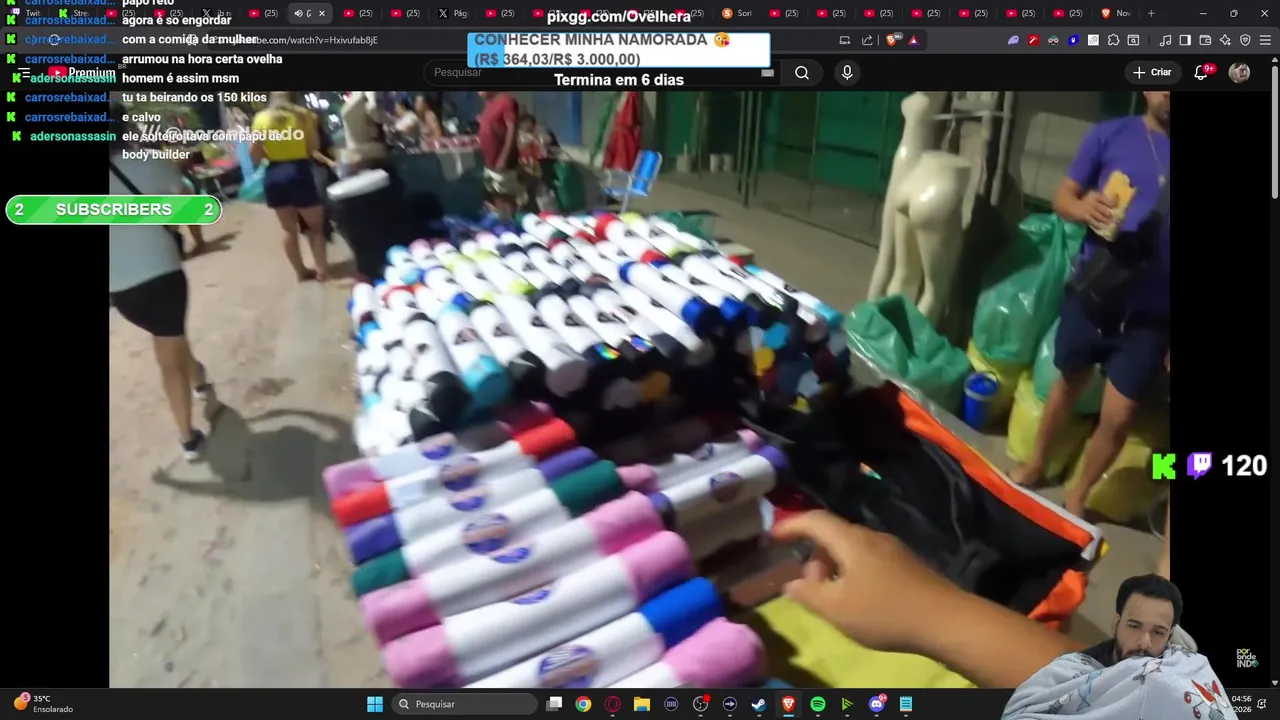This screenshot has height=720, width=1280.
Task: Open the Brave VPN shield icon
Action: [1245, 40]
